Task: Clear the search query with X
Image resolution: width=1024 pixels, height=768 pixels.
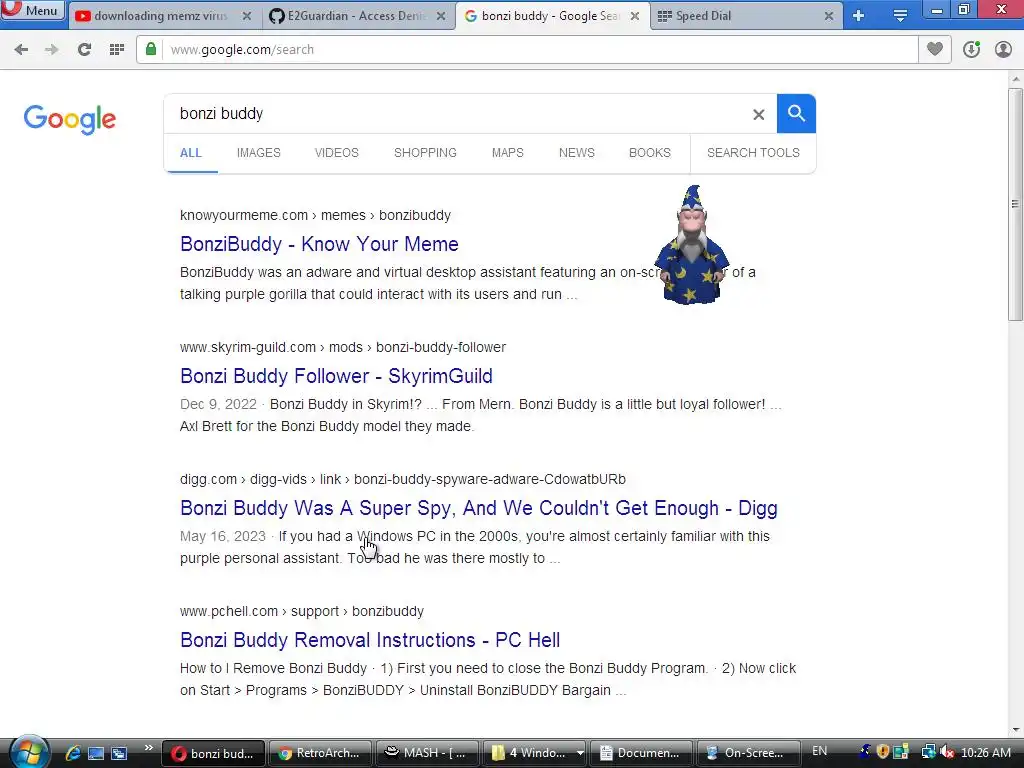Action: click(758, 114)
